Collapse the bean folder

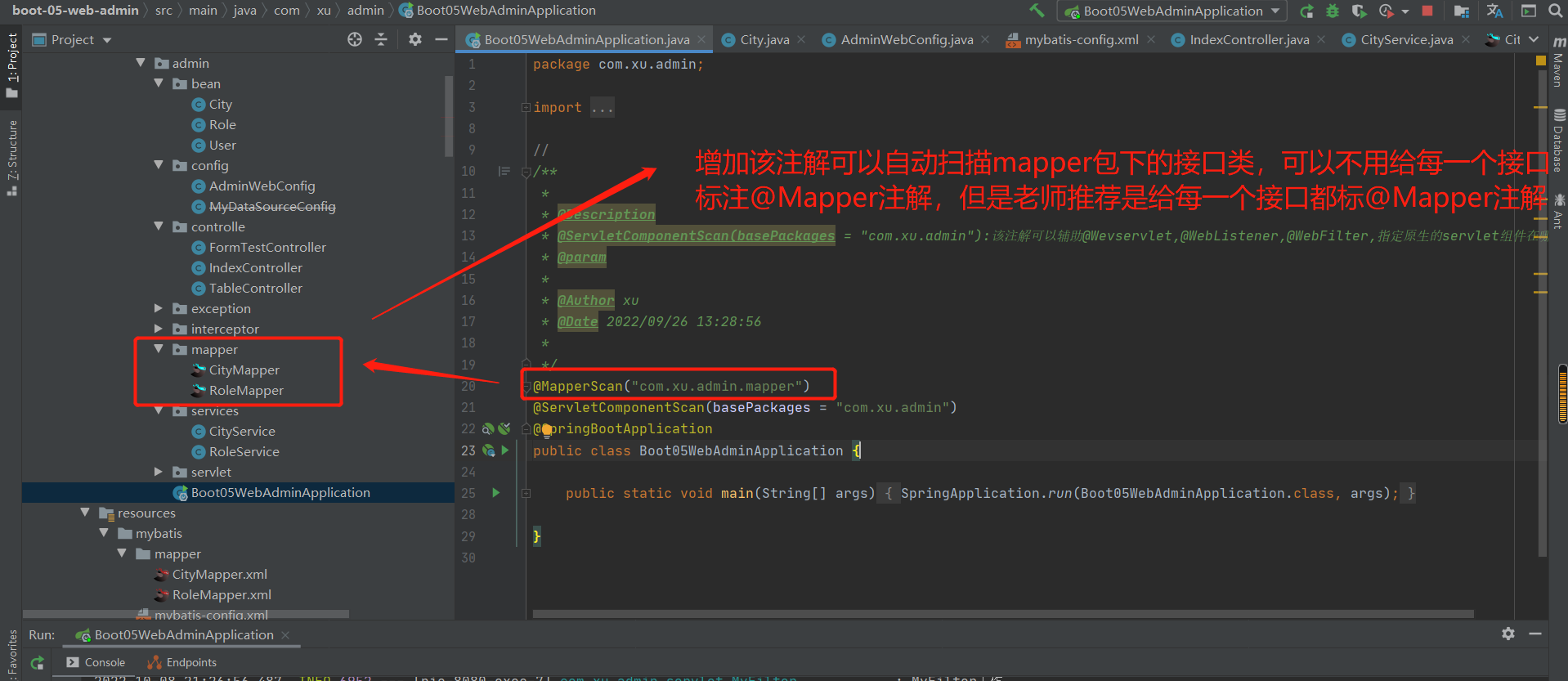[x=159, y=83]
